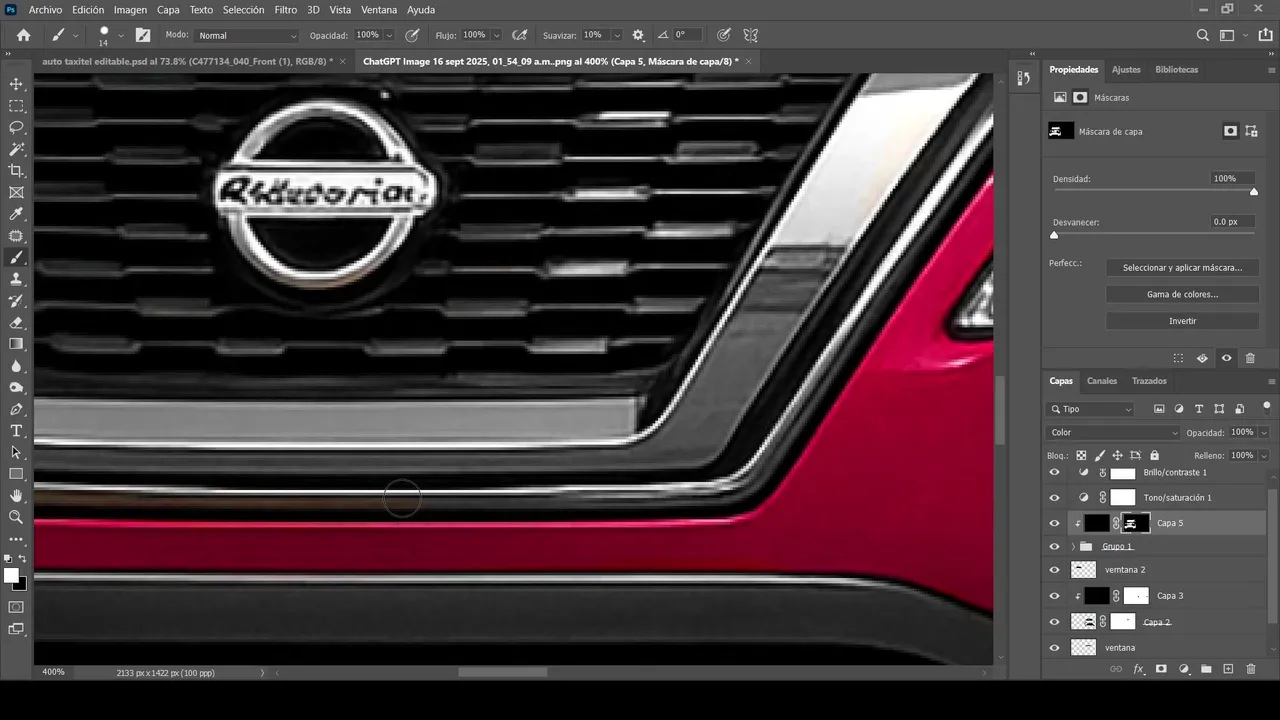
Task: Select the Zoom tool
Action: pos(16,517)
